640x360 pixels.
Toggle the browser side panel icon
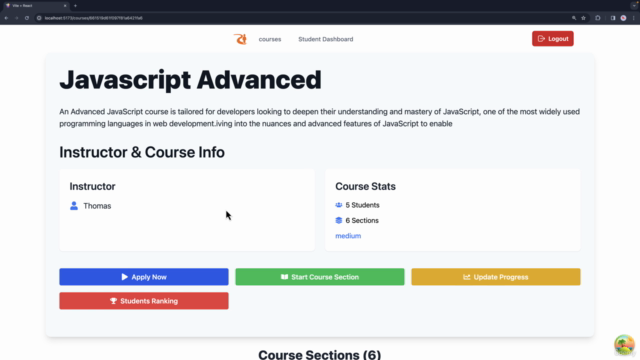coord(613,18)
